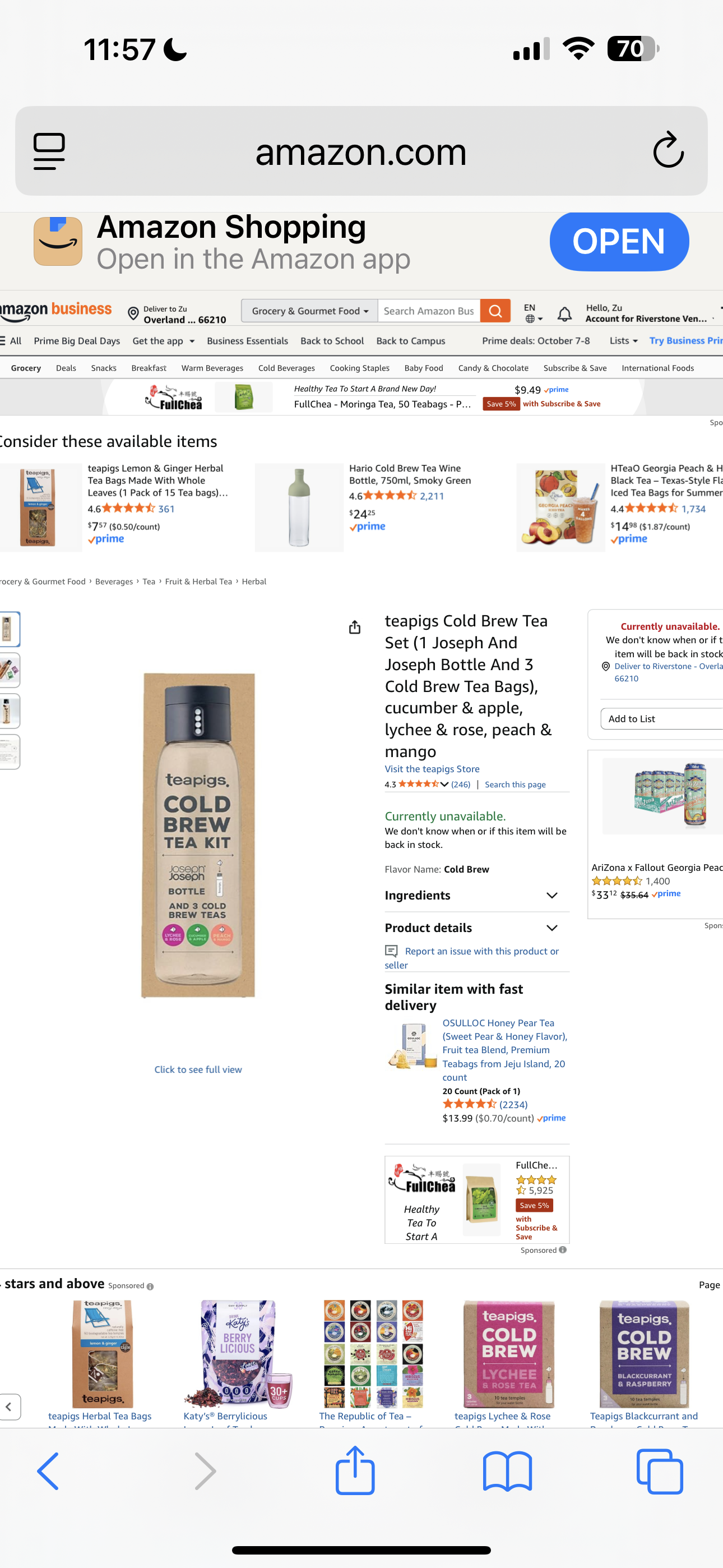Tap the share icon above product image
Screen dimensions: 723x1568
pyautogui.click(x=355, y=627)
